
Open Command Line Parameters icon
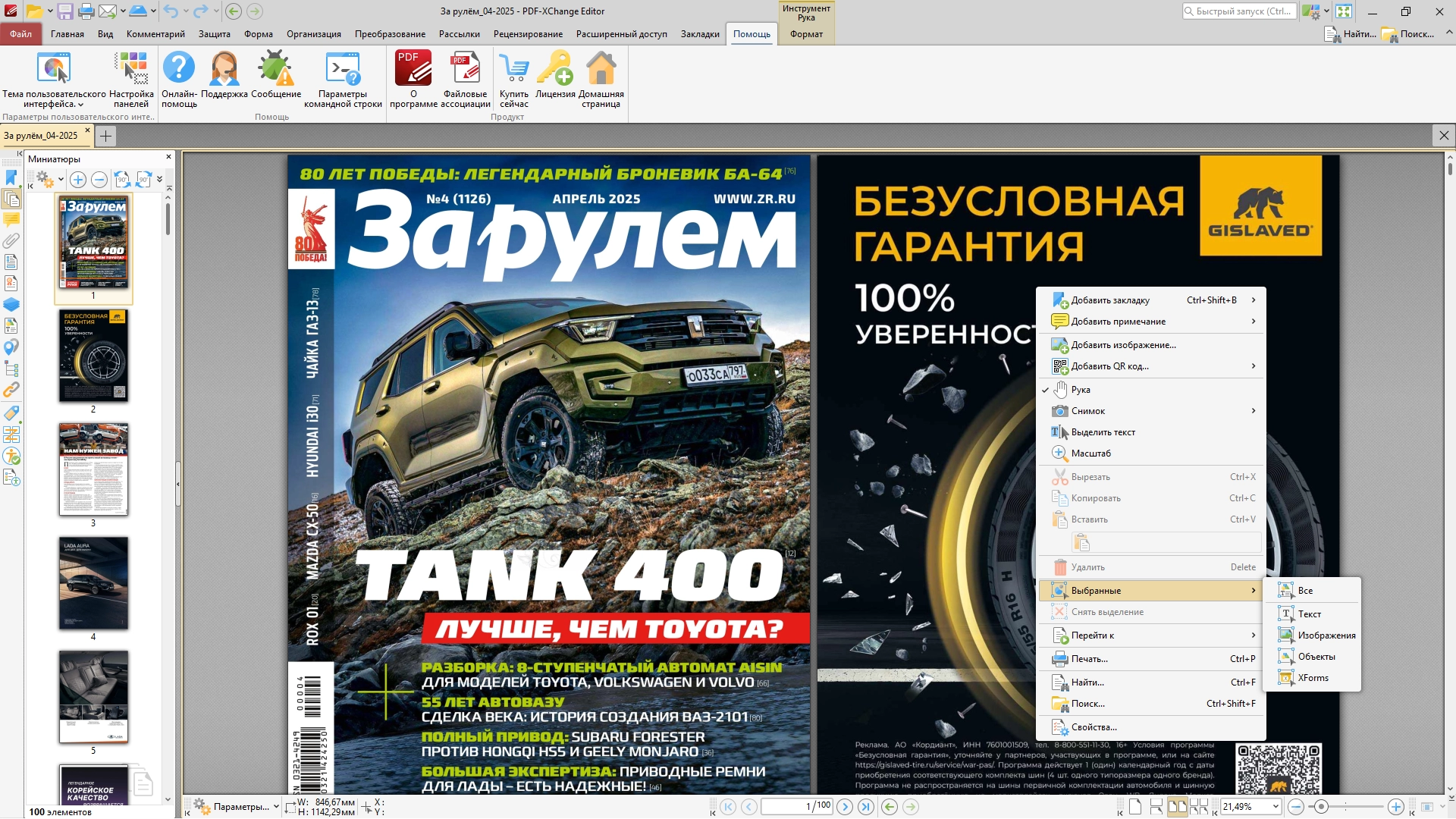point(343,69)
